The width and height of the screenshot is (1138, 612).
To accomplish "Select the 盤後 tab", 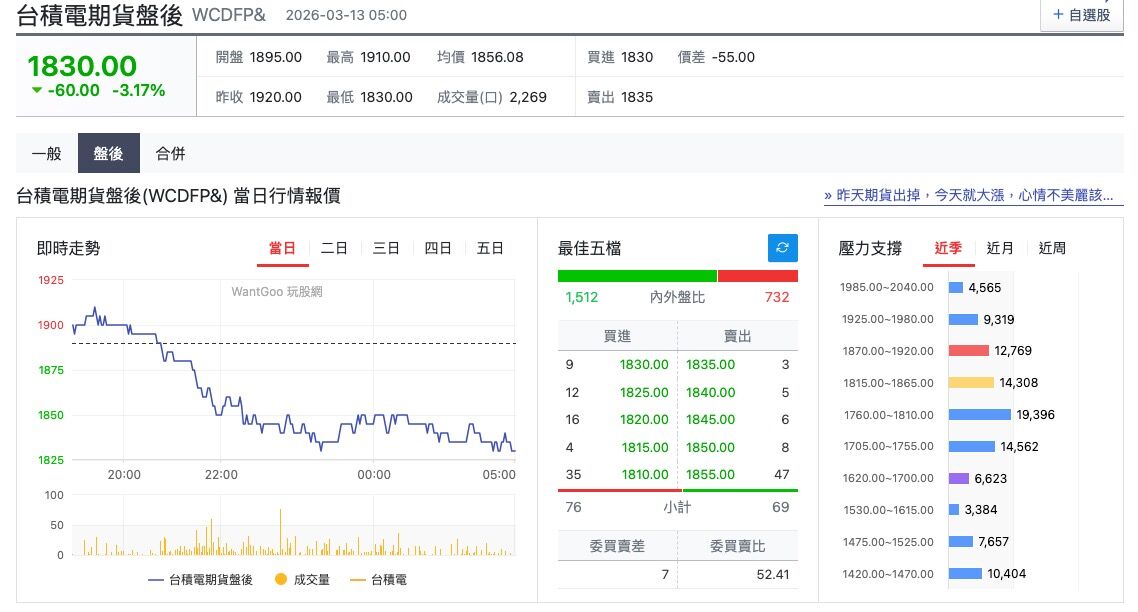I will tap(108, 154).
